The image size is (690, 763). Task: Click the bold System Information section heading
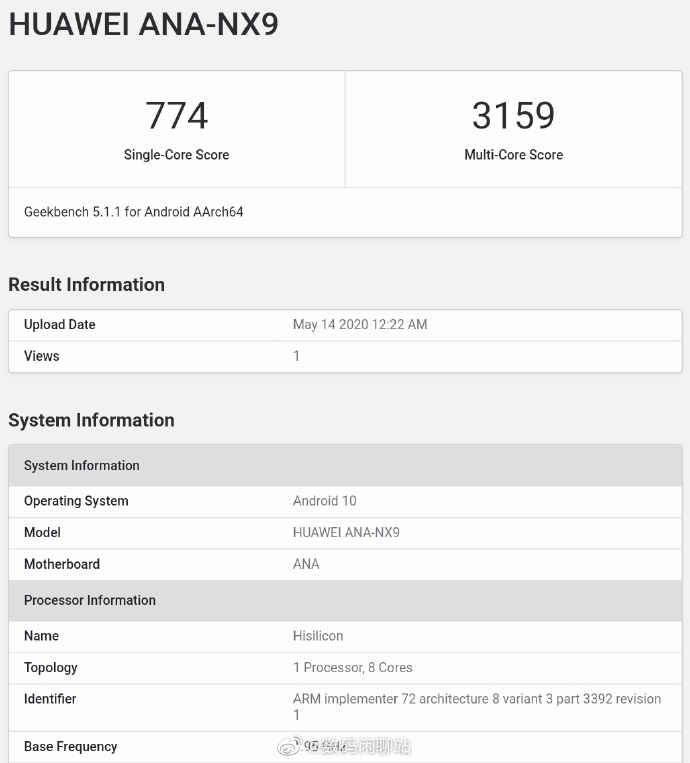pos(91,421)
